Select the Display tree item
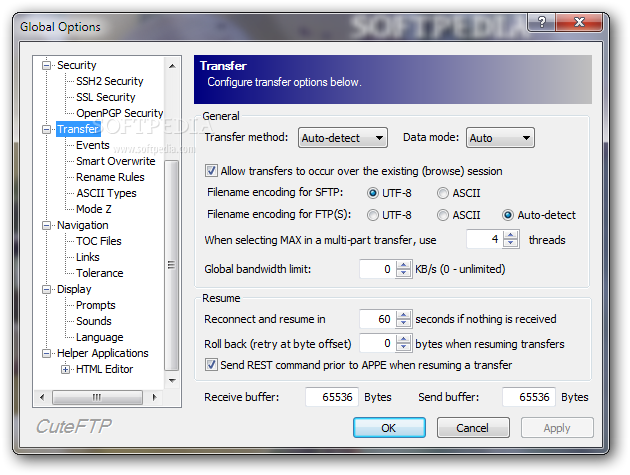This screenshot has height=475, width=630. 74,289
